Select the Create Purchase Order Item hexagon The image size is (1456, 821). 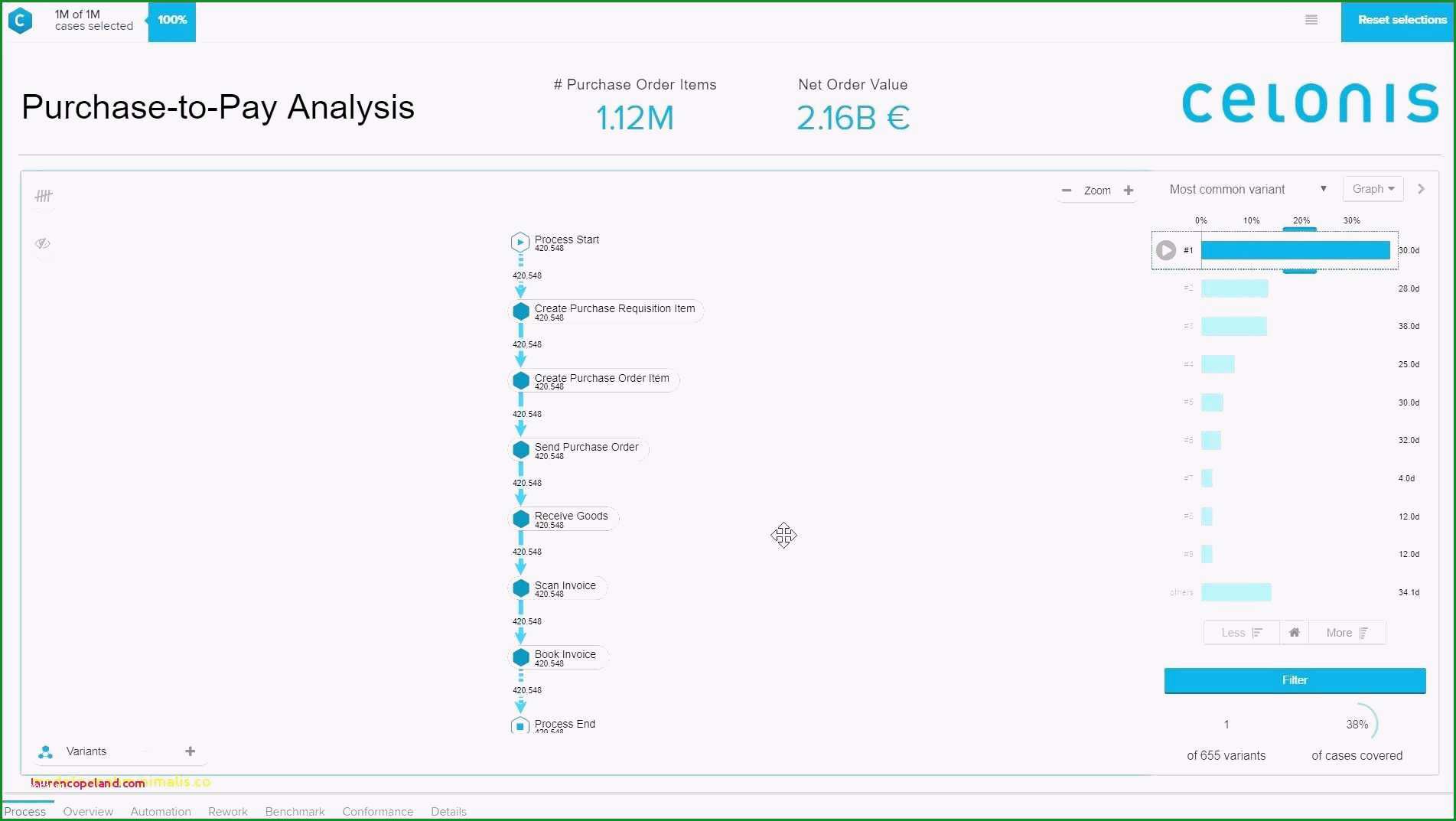coord(521,380)
